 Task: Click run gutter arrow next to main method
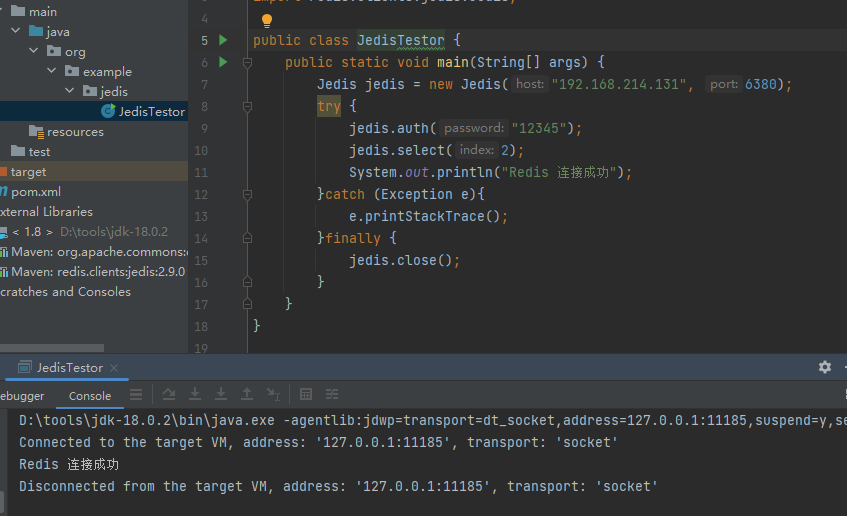[224, 62]
